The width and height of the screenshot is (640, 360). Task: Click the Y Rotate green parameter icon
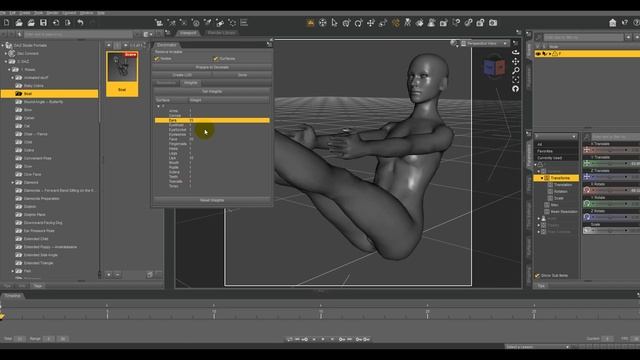pos(587,204)
